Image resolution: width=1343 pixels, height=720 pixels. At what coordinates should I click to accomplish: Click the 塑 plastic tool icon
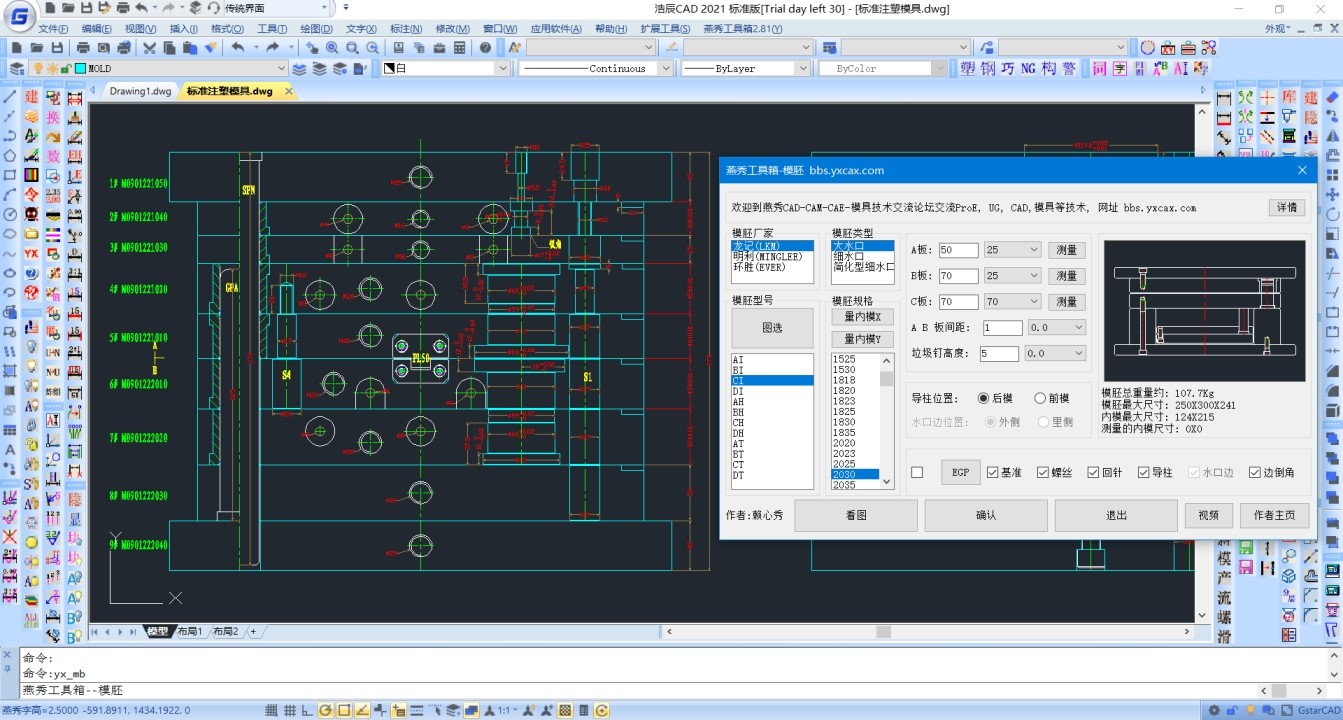tap(967, 69)
